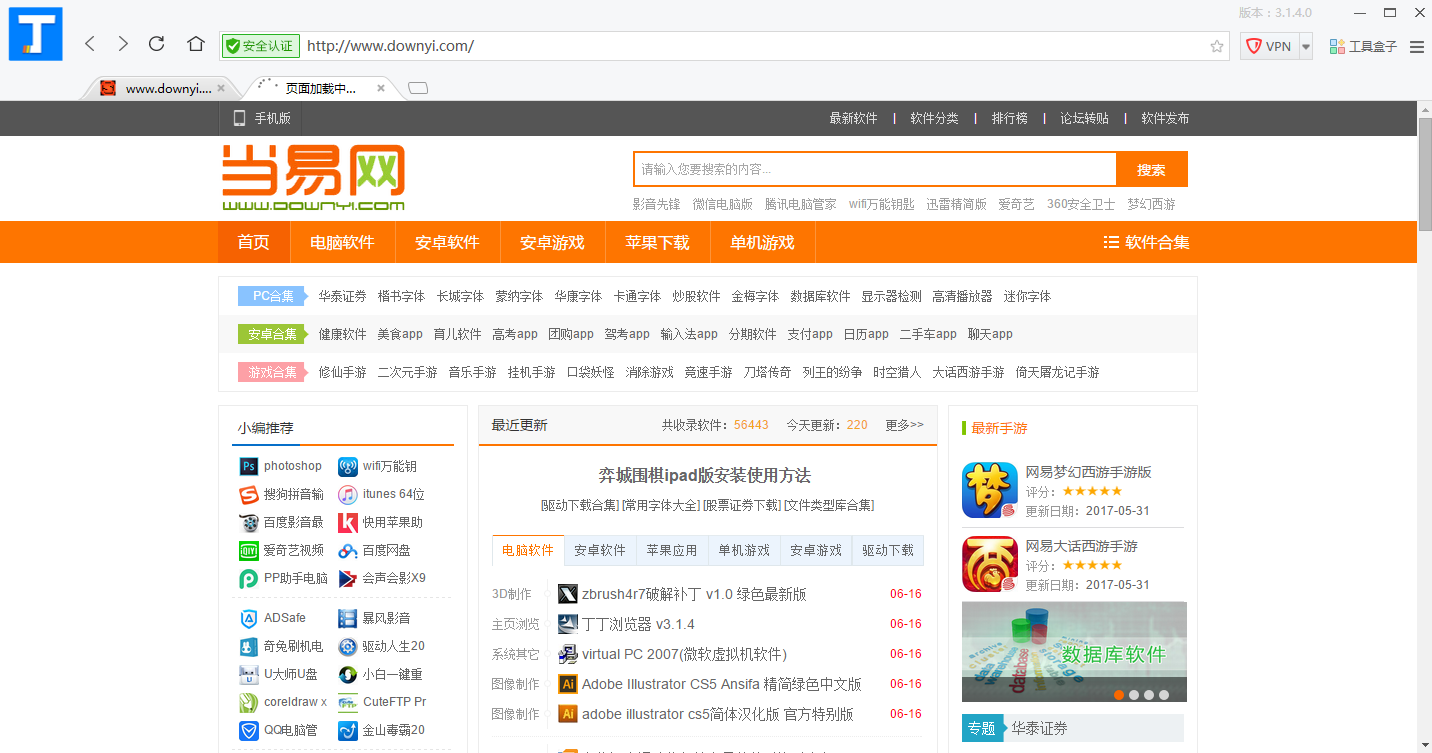1432x753 pixels.
Task: Reload the page with refresh icon
Action: (x=157, y=44)
